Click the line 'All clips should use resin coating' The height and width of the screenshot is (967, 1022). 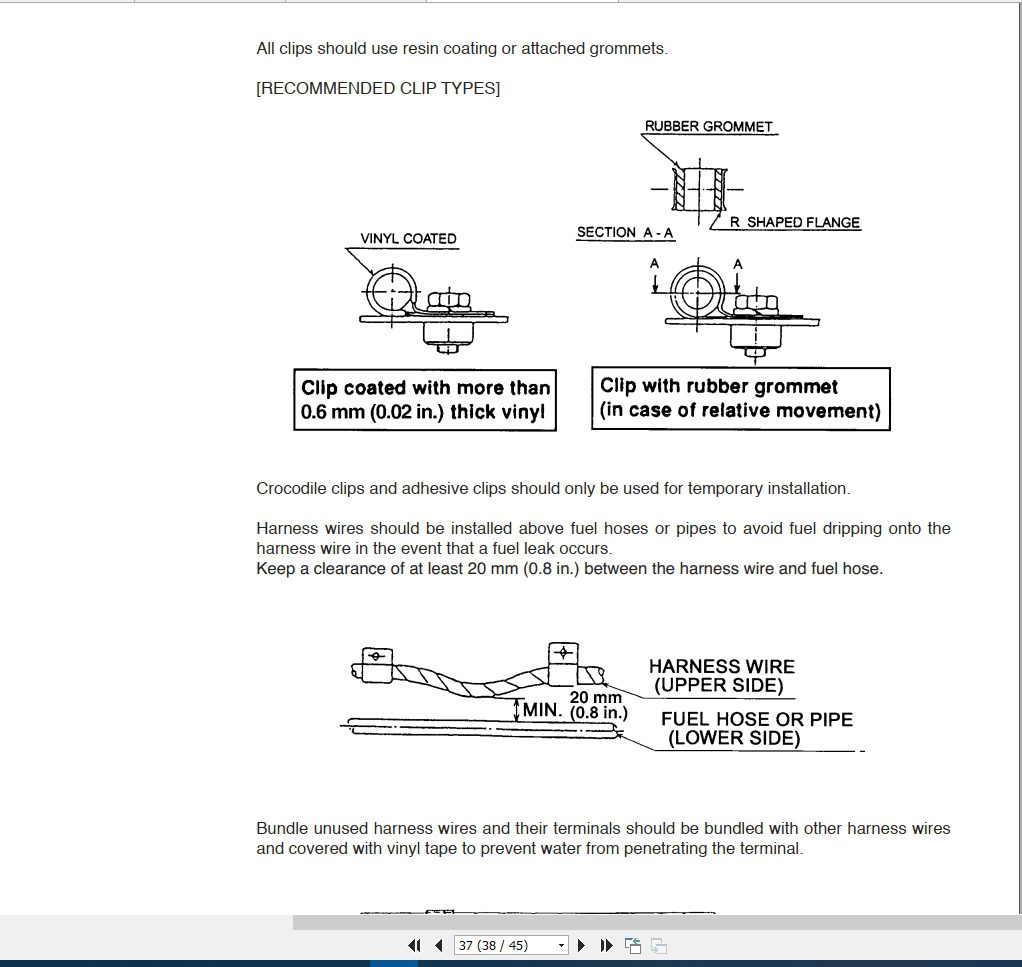(462, 49)
